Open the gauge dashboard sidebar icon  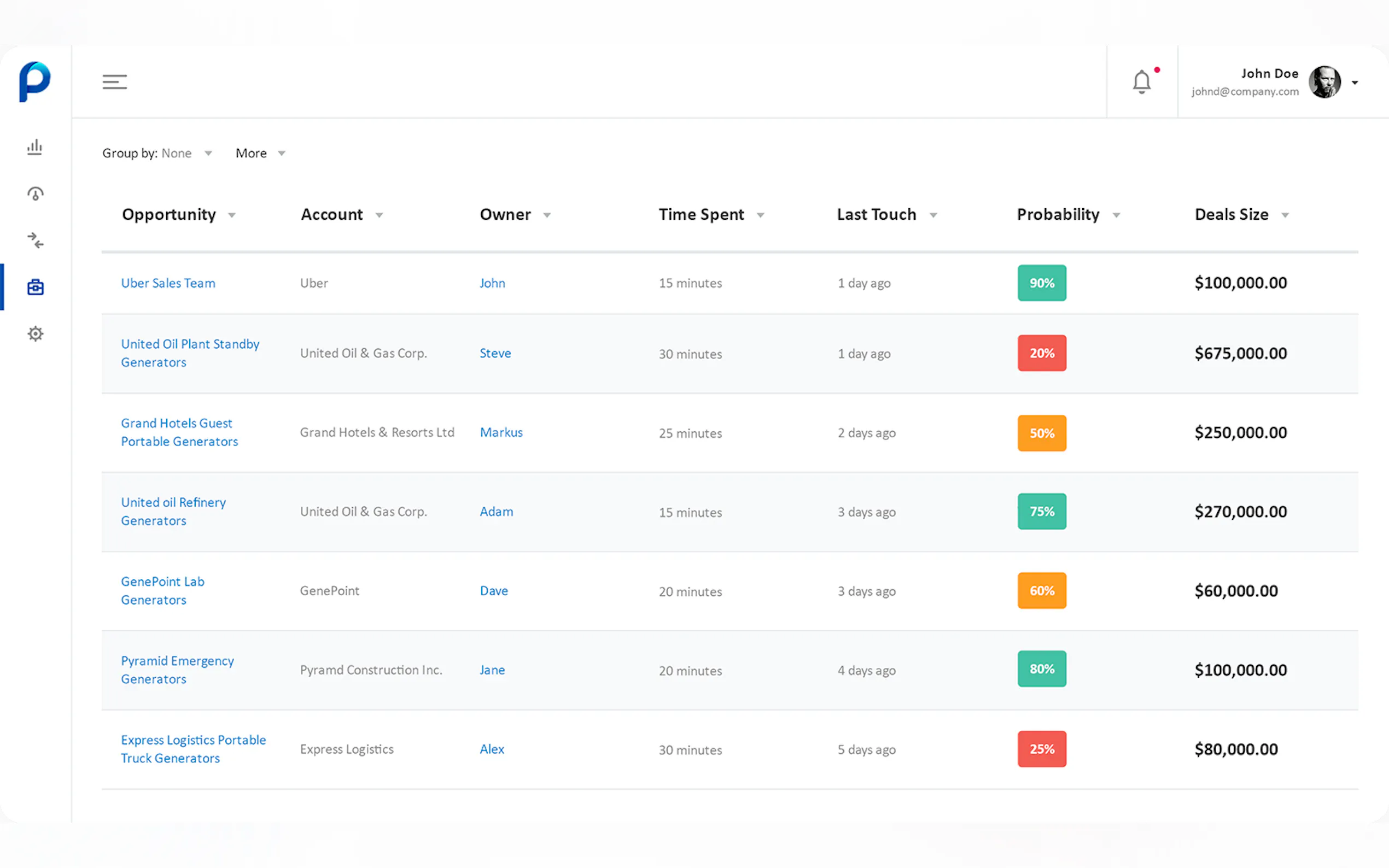(35, 194)
